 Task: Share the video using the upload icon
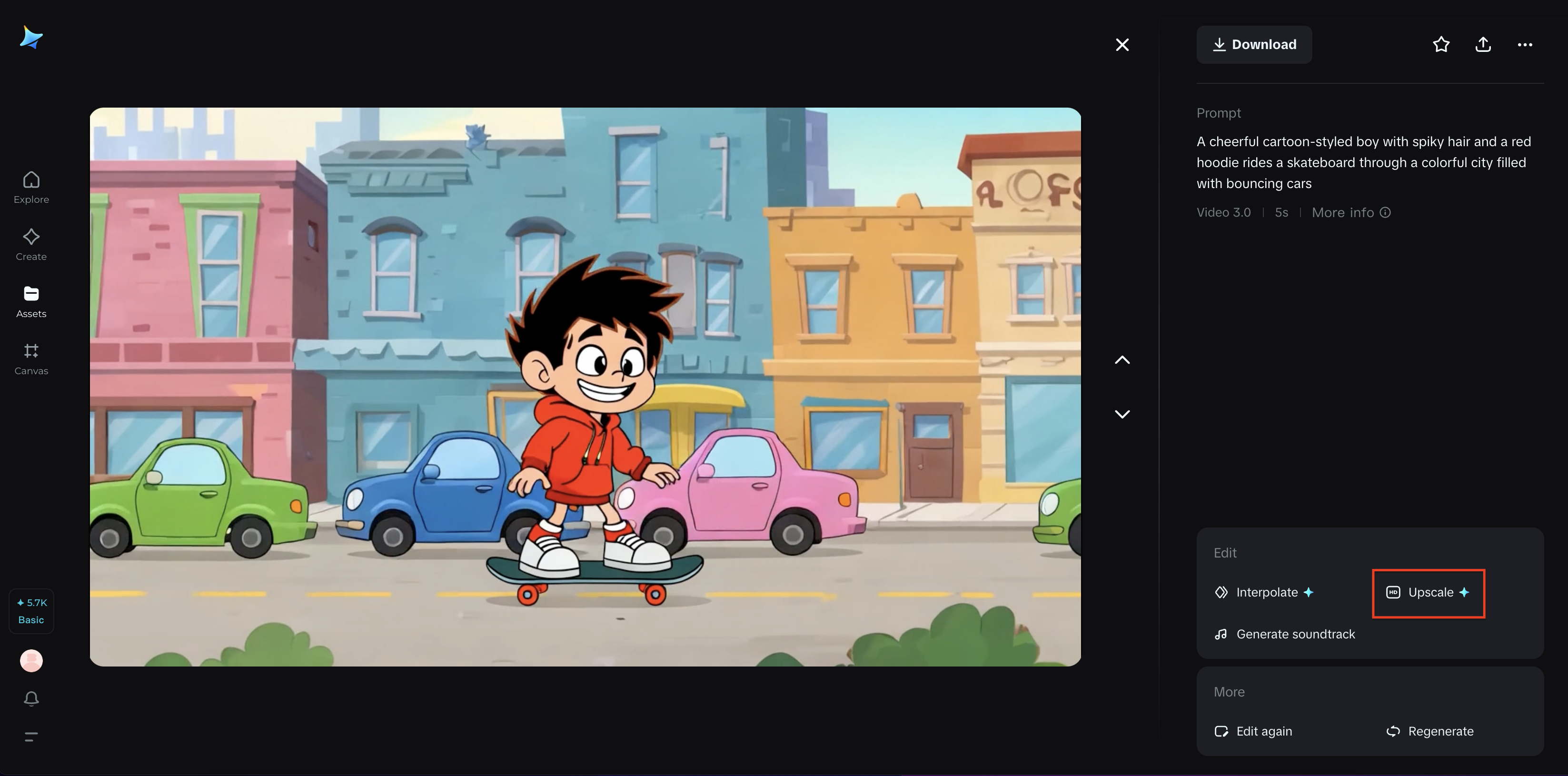pos(1483,44)
